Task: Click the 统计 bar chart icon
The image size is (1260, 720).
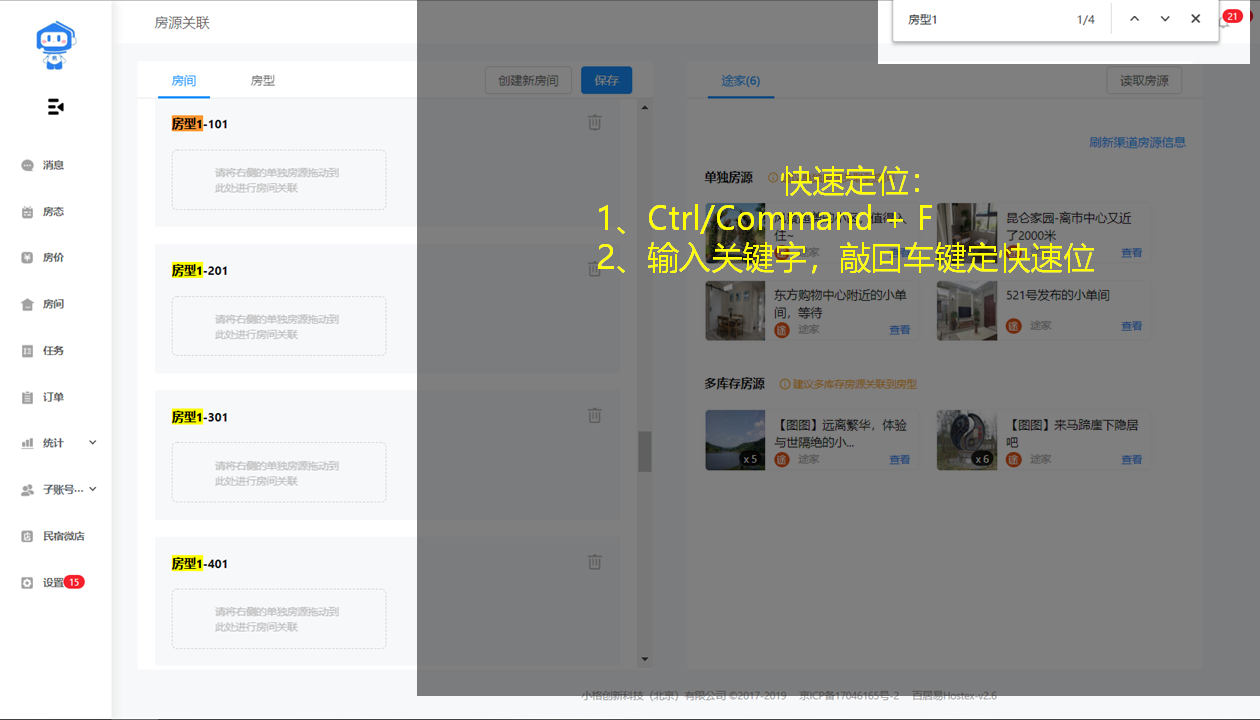Action: tap(27, 443)
